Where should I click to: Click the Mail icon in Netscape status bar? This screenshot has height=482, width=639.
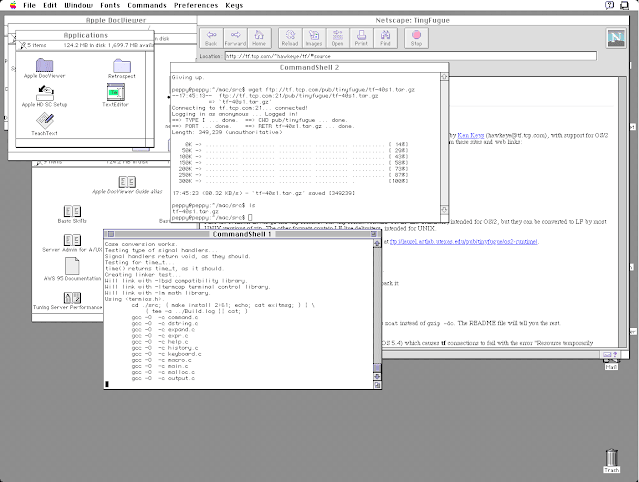(x=607, y=355)
